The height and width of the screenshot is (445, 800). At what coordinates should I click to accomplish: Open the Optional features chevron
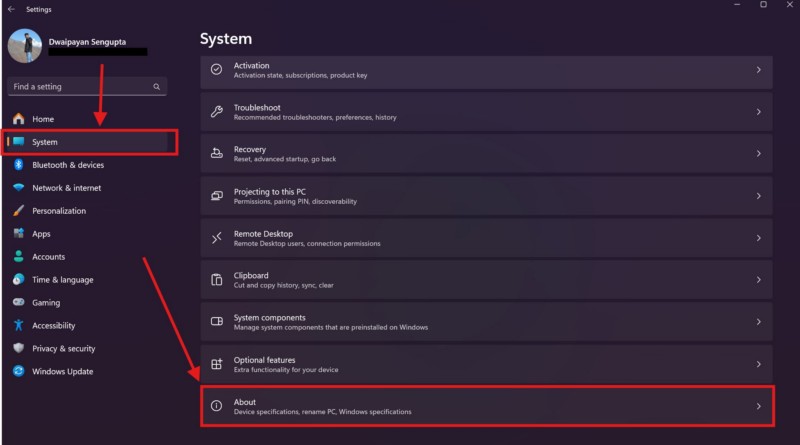point(758,364)
